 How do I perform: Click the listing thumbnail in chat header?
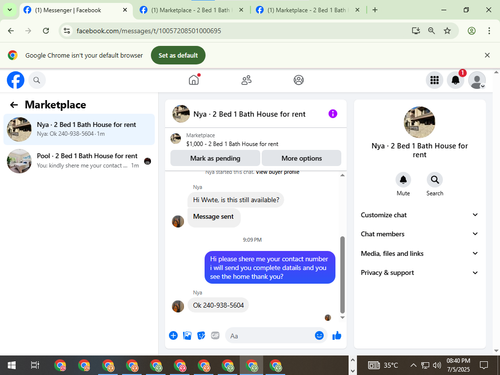click(181, 114)
